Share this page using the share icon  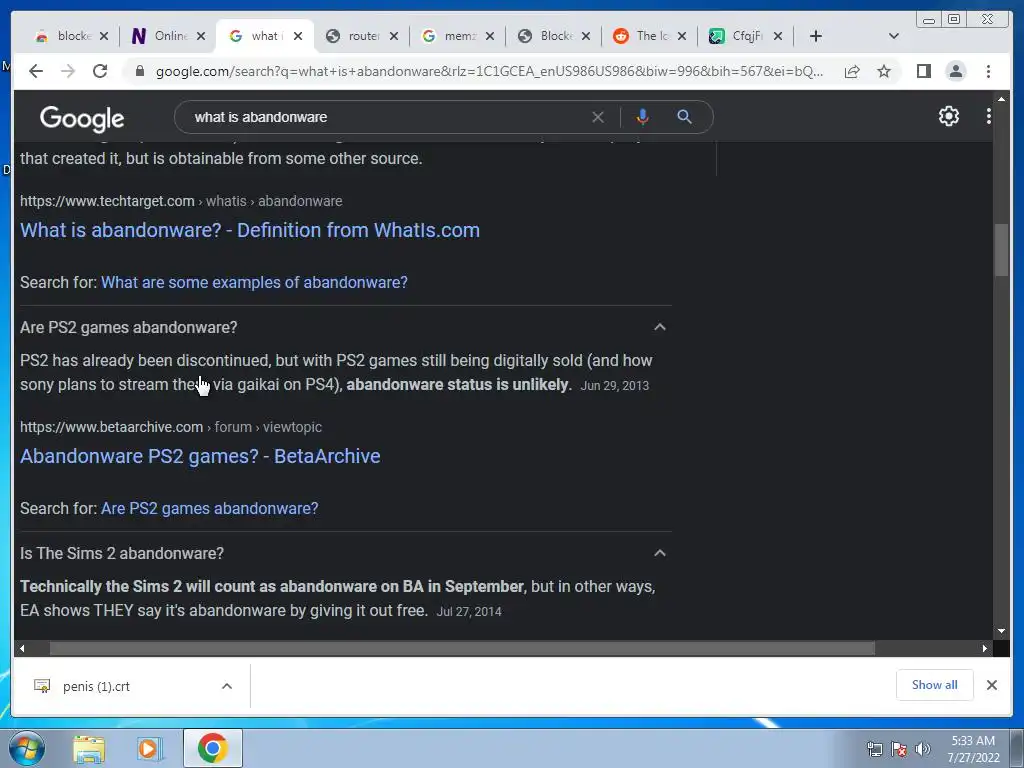click(x=852, y=71)
